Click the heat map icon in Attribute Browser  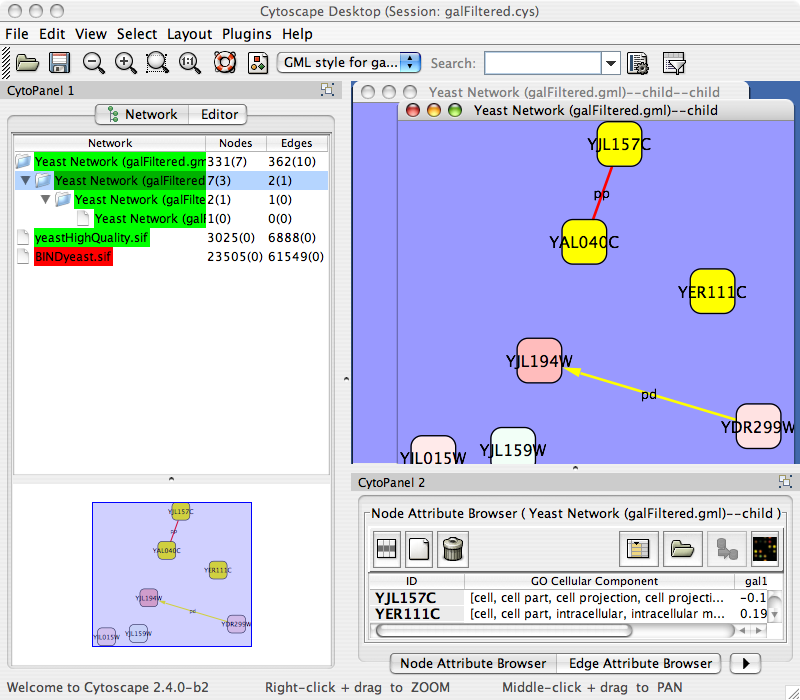click(x=765, y=548)
